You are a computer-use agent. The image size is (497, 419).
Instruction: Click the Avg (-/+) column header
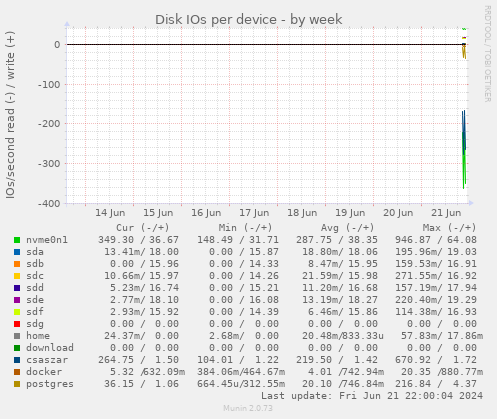click(347, 228)
